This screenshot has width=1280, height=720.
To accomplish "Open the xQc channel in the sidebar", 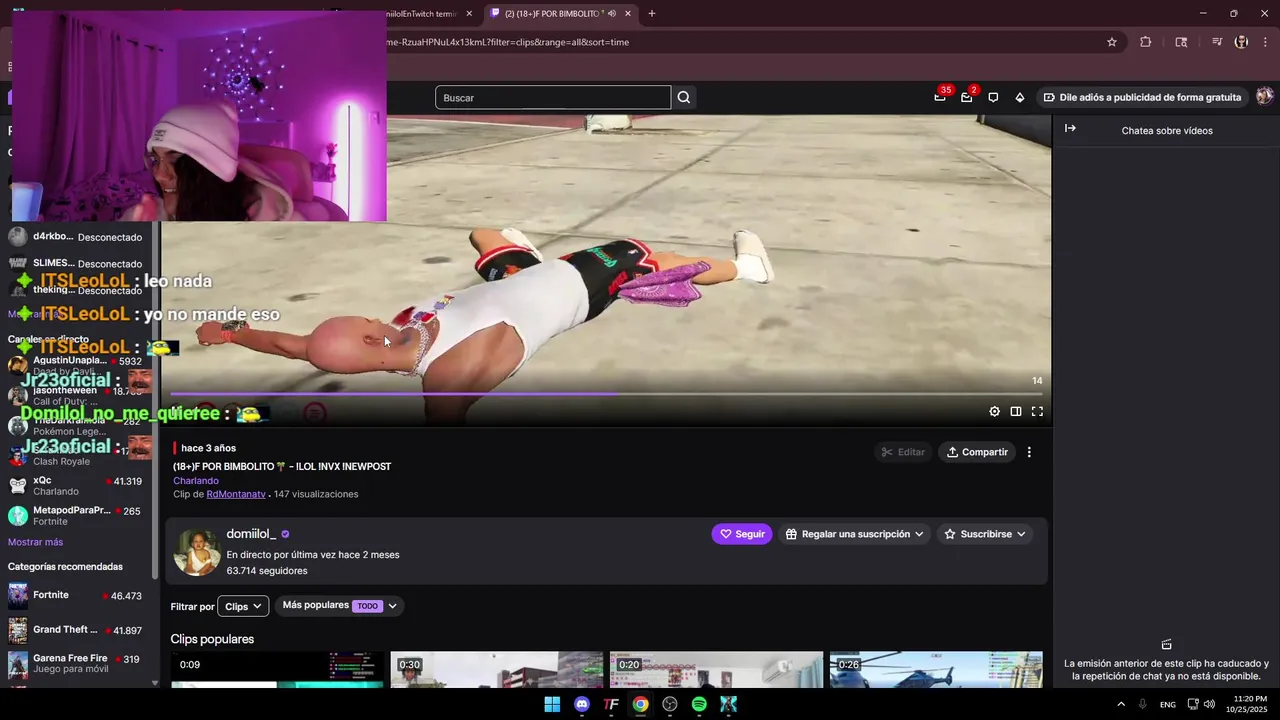I will [76, 486].
